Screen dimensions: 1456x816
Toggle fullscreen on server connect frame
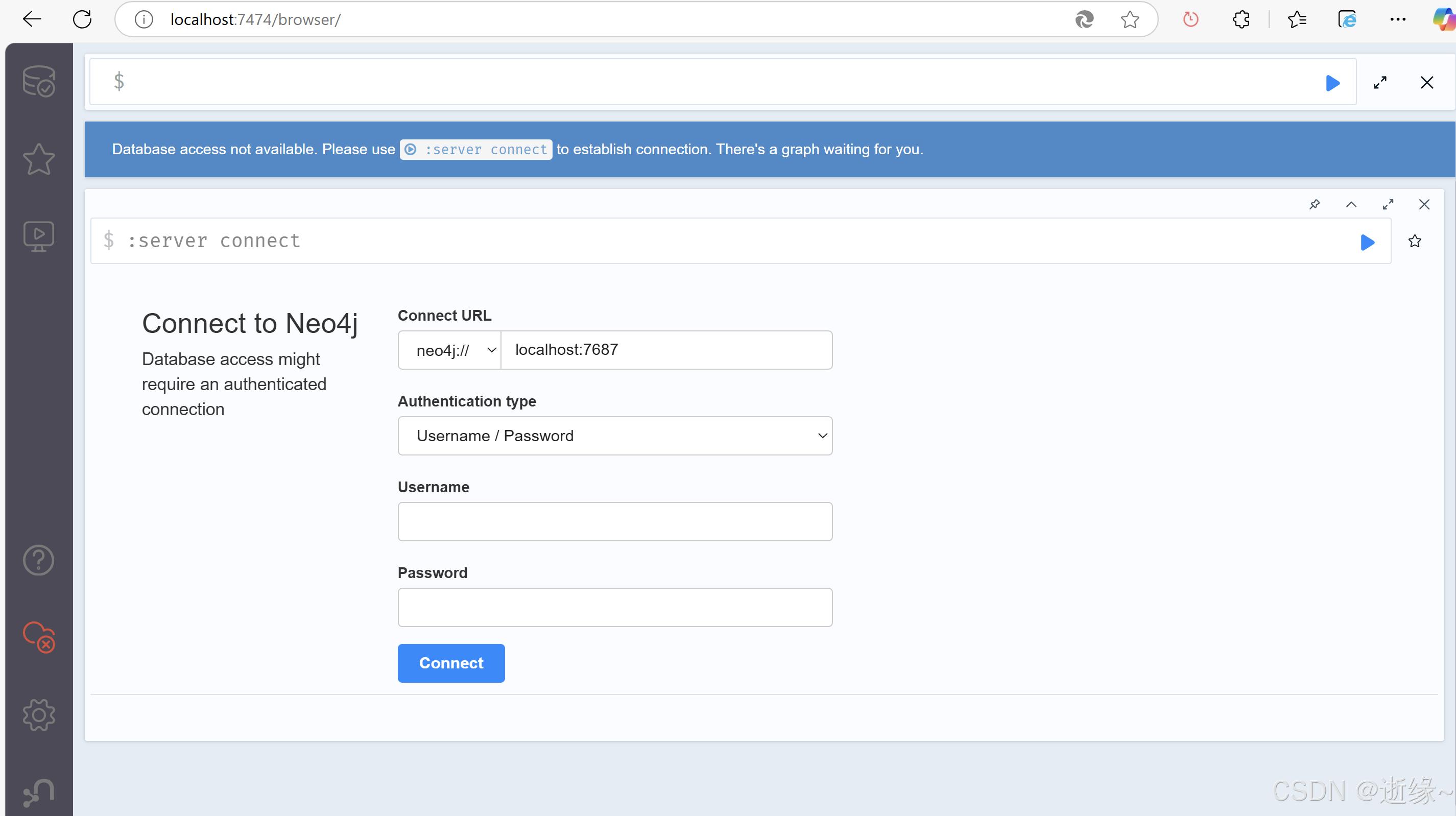pyautogui.click(x=1388, y=205)
